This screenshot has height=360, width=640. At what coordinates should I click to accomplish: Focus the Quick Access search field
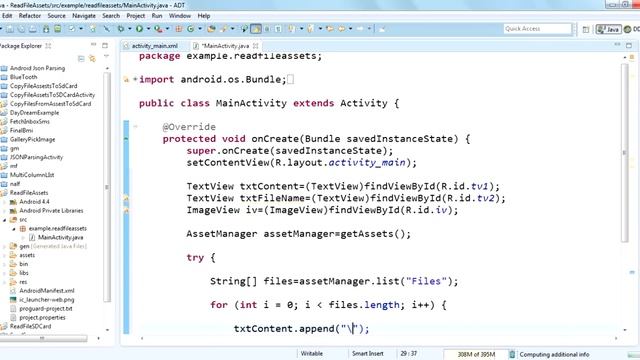click(538, 29)
